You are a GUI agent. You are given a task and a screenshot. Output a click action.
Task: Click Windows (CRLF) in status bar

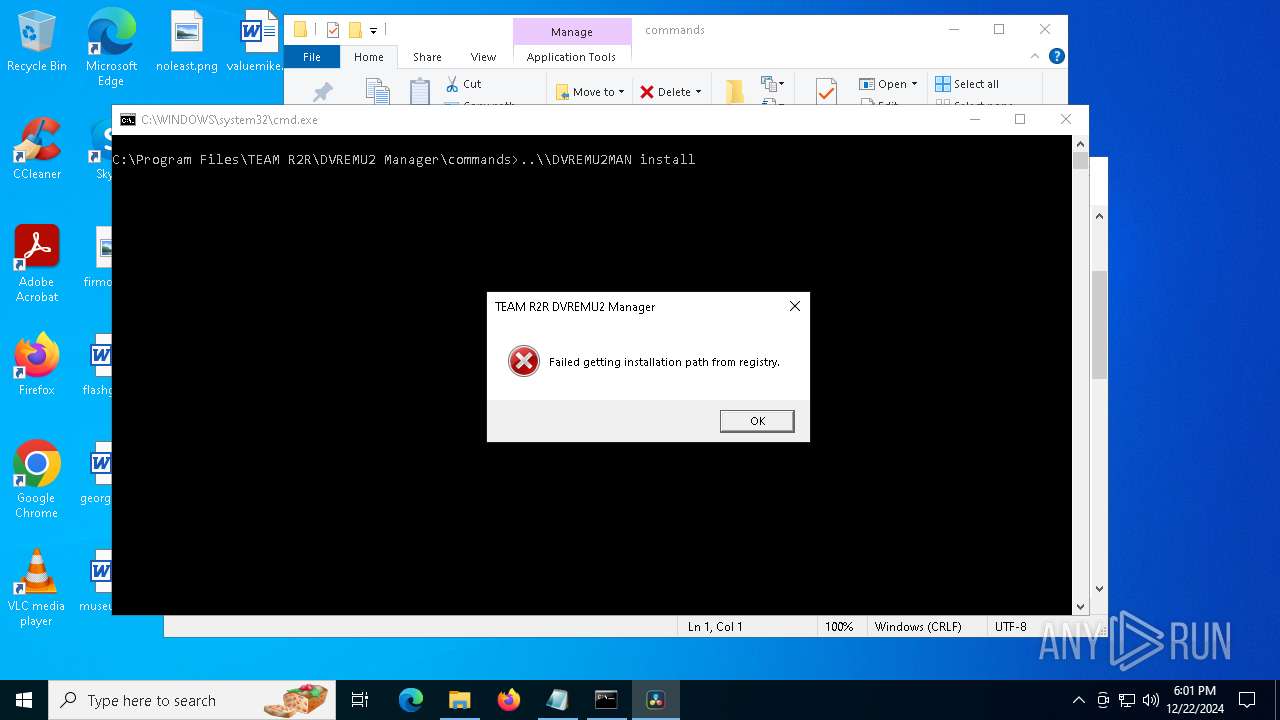(x=918, y=627)
